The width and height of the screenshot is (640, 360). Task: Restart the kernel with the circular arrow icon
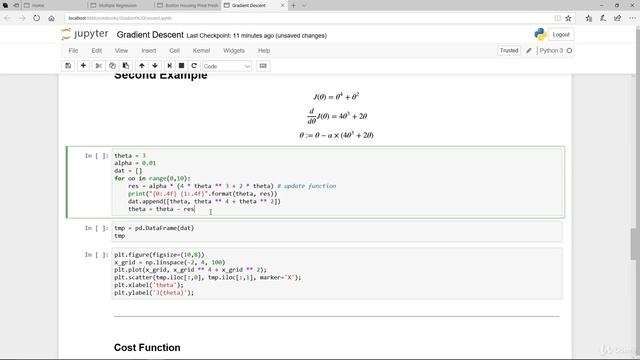[x=194, y=66]
